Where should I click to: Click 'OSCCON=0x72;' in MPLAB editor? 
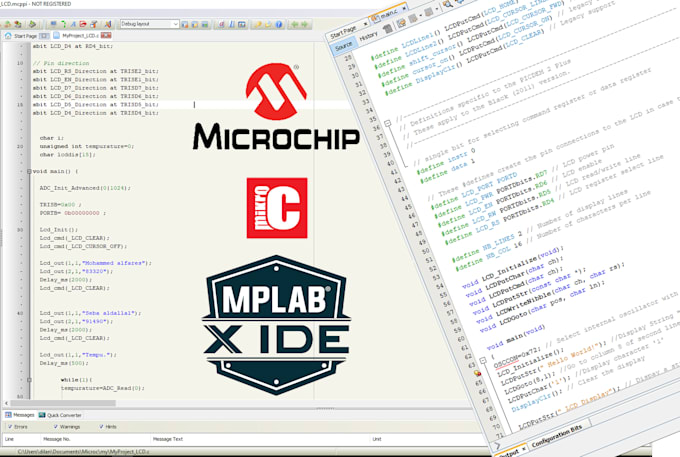tap(517, 358)
